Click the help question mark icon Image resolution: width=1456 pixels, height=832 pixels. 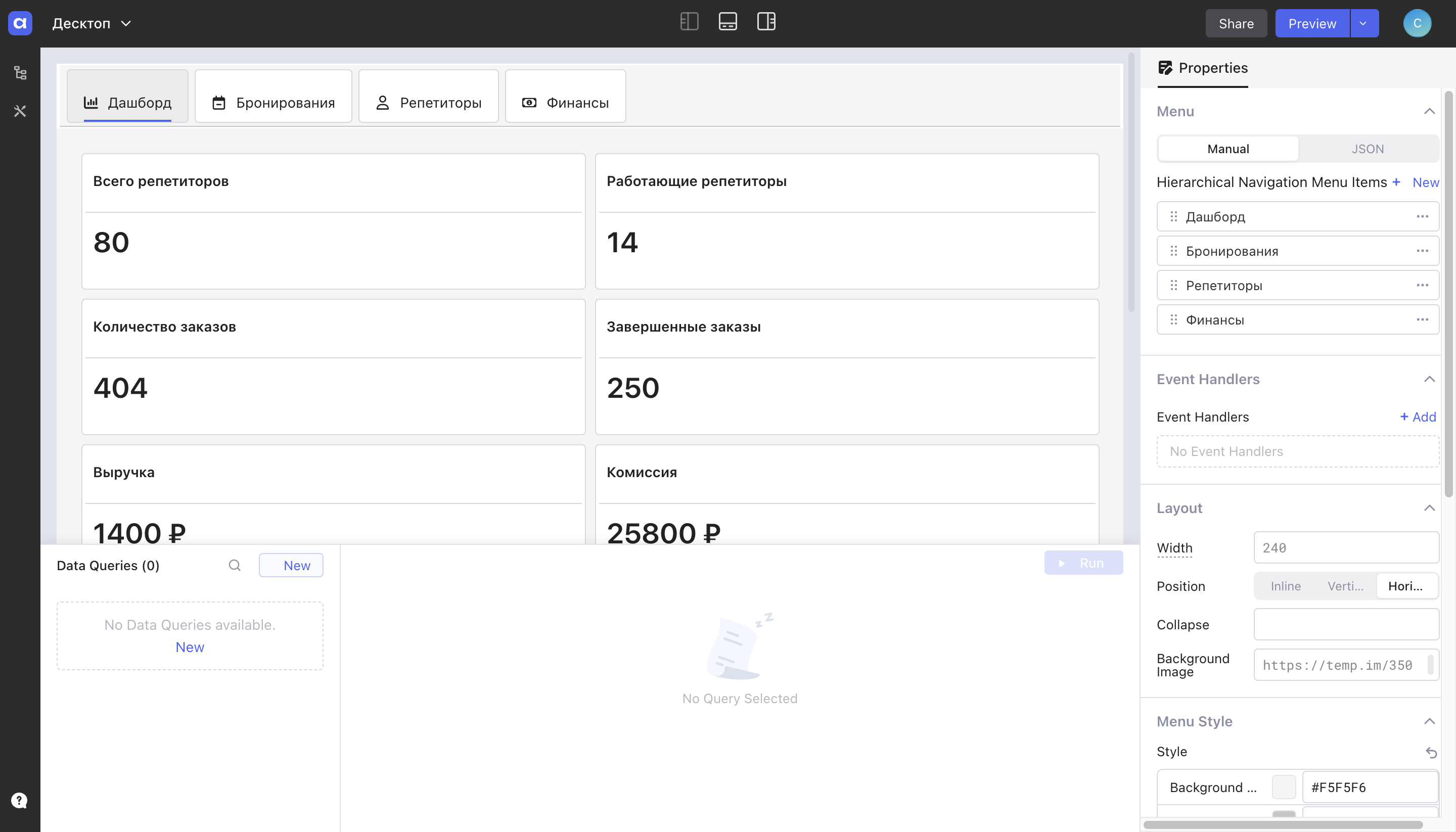(19, 800)
